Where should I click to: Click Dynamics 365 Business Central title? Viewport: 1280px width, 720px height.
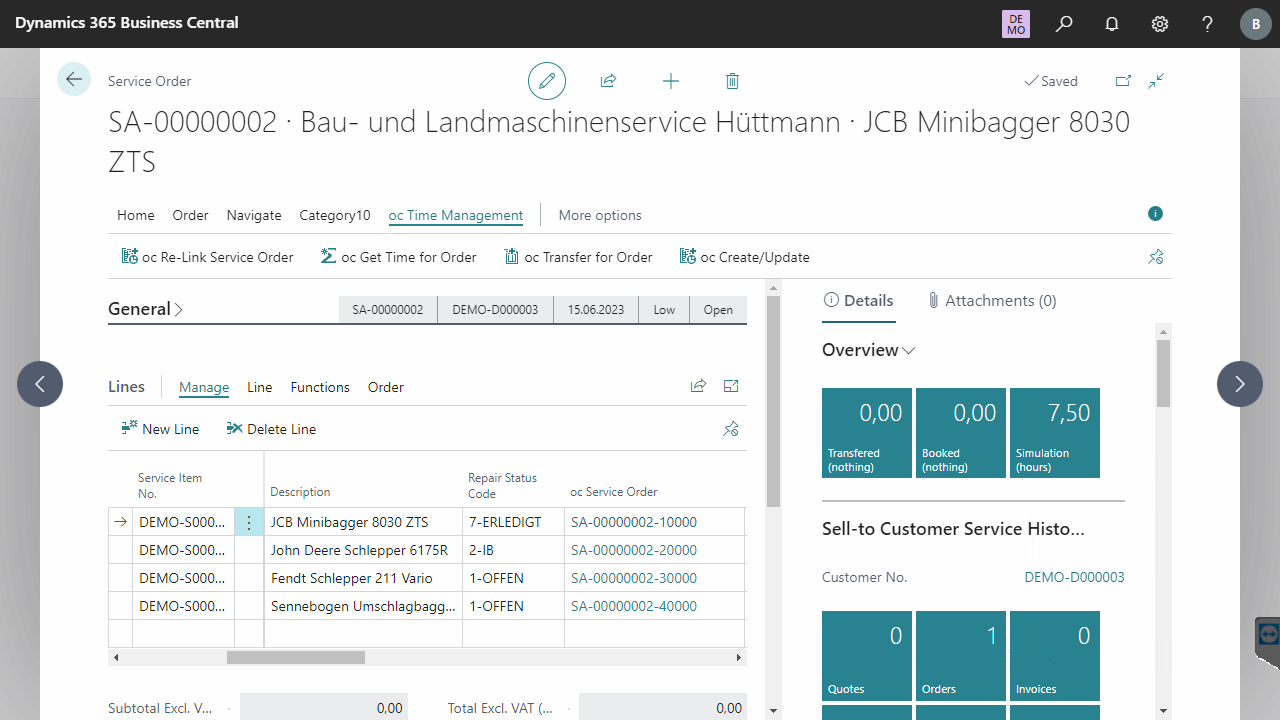tap(127, 22)
